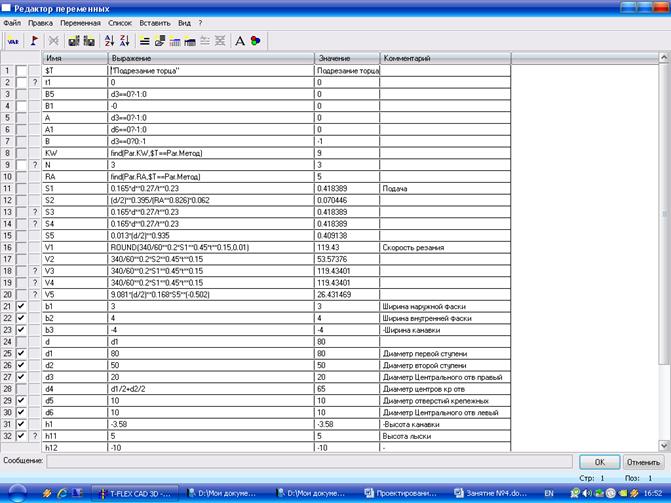Click the Отменить button
The width and height of the screenshot is (671, 503).
tap(643, 462)
